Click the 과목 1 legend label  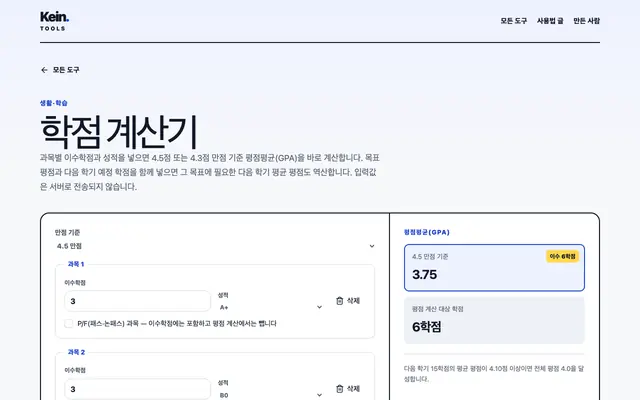tap(76, 264)
